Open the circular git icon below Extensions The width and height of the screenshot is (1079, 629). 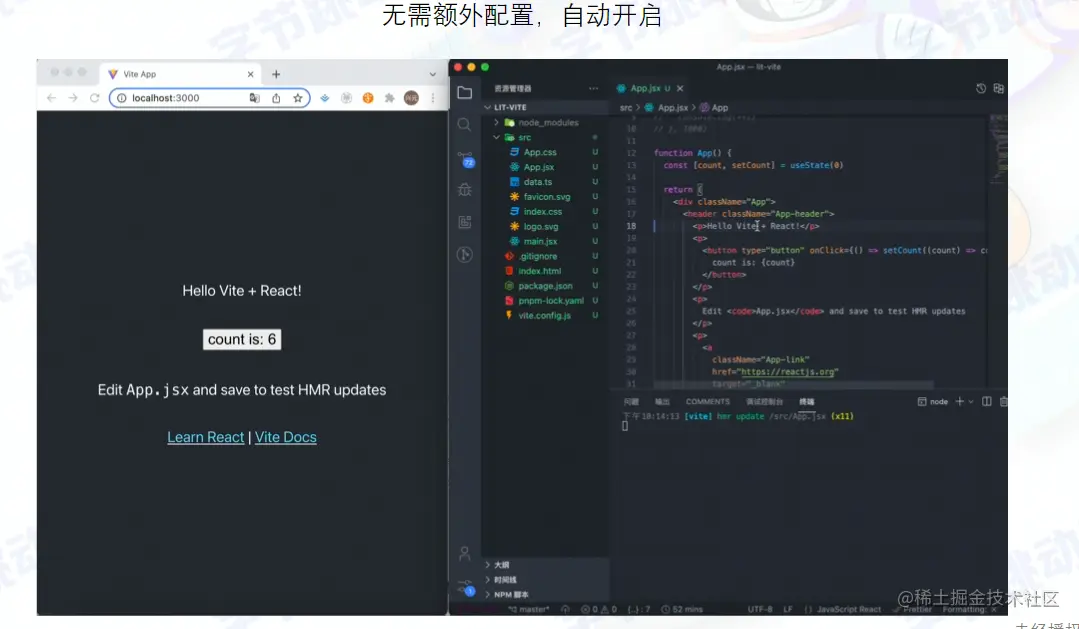pyautogui.click(x=464, y=254)
